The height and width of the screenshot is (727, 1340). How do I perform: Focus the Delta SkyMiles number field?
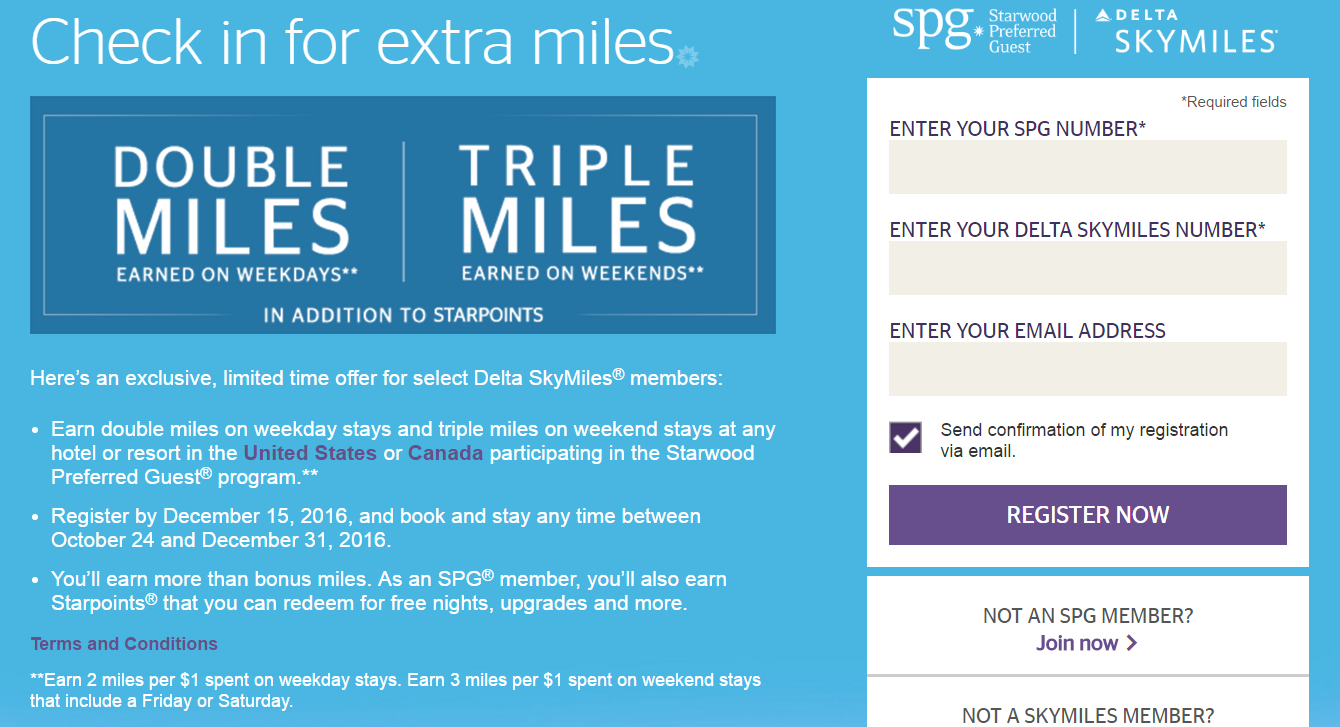1087,268
